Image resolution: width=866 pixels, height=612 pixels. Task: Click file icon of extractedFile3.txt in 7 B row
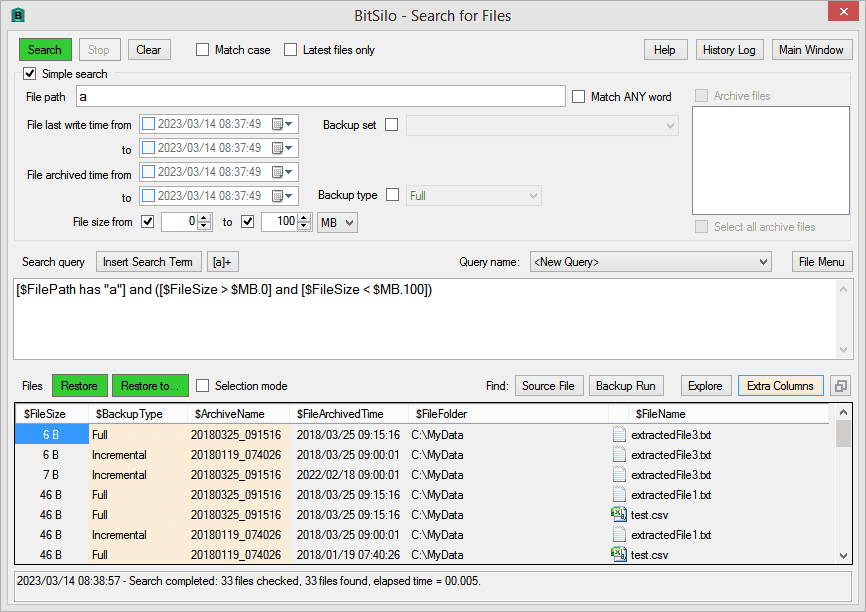619,474
